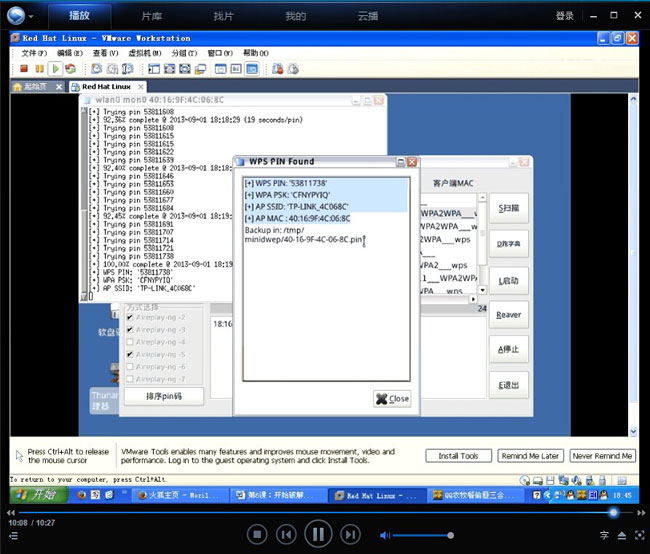The height and width of the screenshot is (554, 650).
Task: Open the Red Hat Linux taskbar item
Action: pos(377,496)
